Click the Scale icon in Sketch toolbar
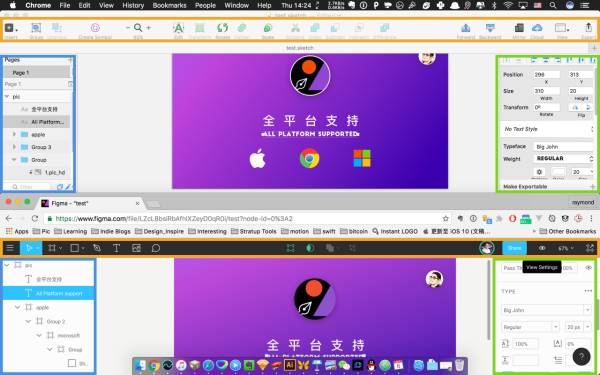Screen dimensions: 600x375 pos(267,28)
